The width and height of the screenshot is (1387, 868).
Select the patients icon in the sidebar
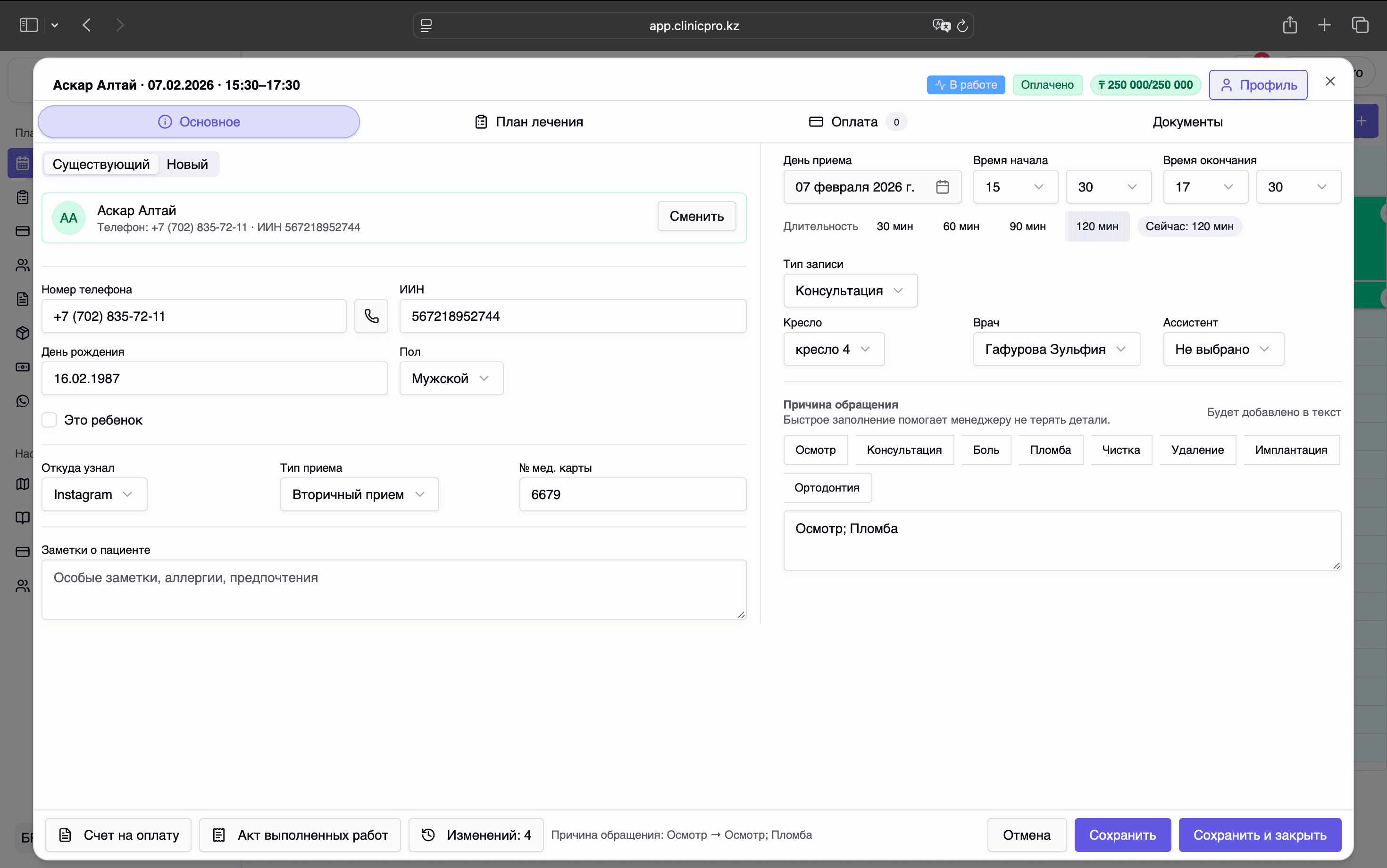[22, 265]
